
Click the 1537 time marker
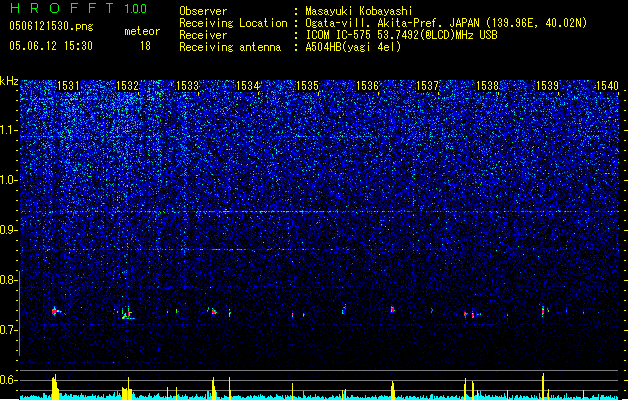point(428,86)
